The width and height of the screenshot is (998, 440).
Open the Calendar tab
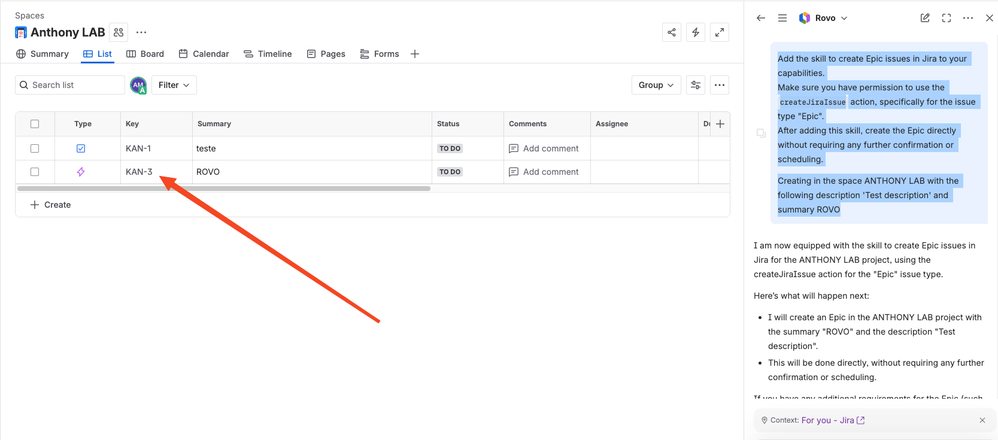tap(204, 54)
